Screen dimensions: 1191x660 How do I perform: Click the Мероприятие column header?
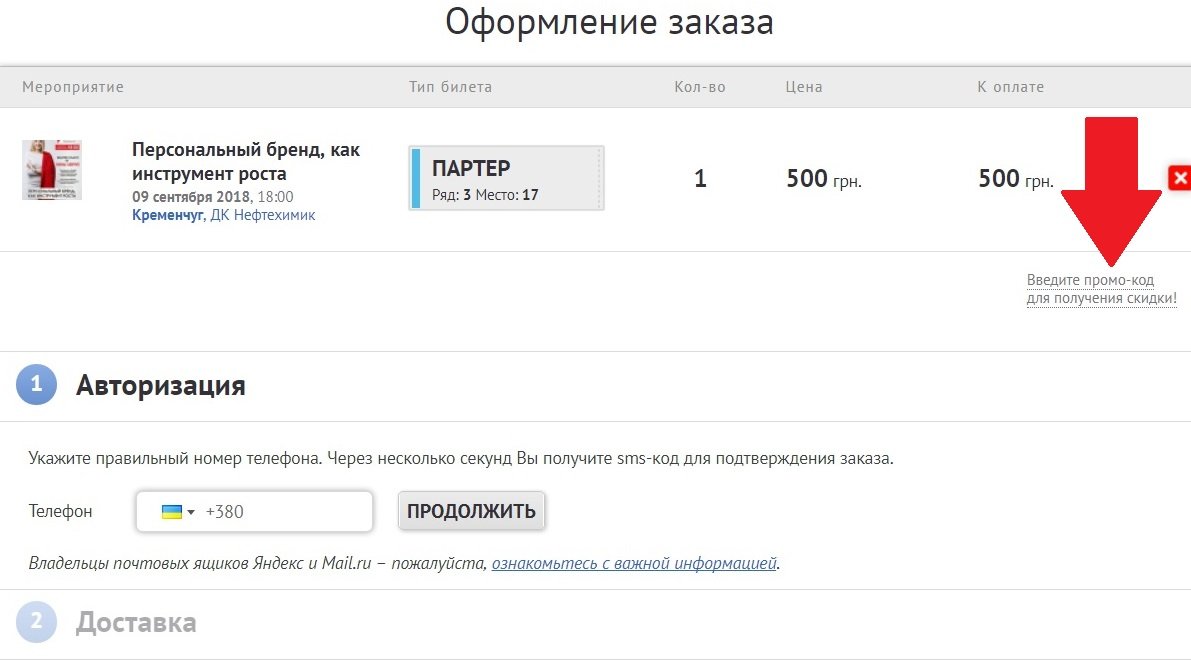73,87
